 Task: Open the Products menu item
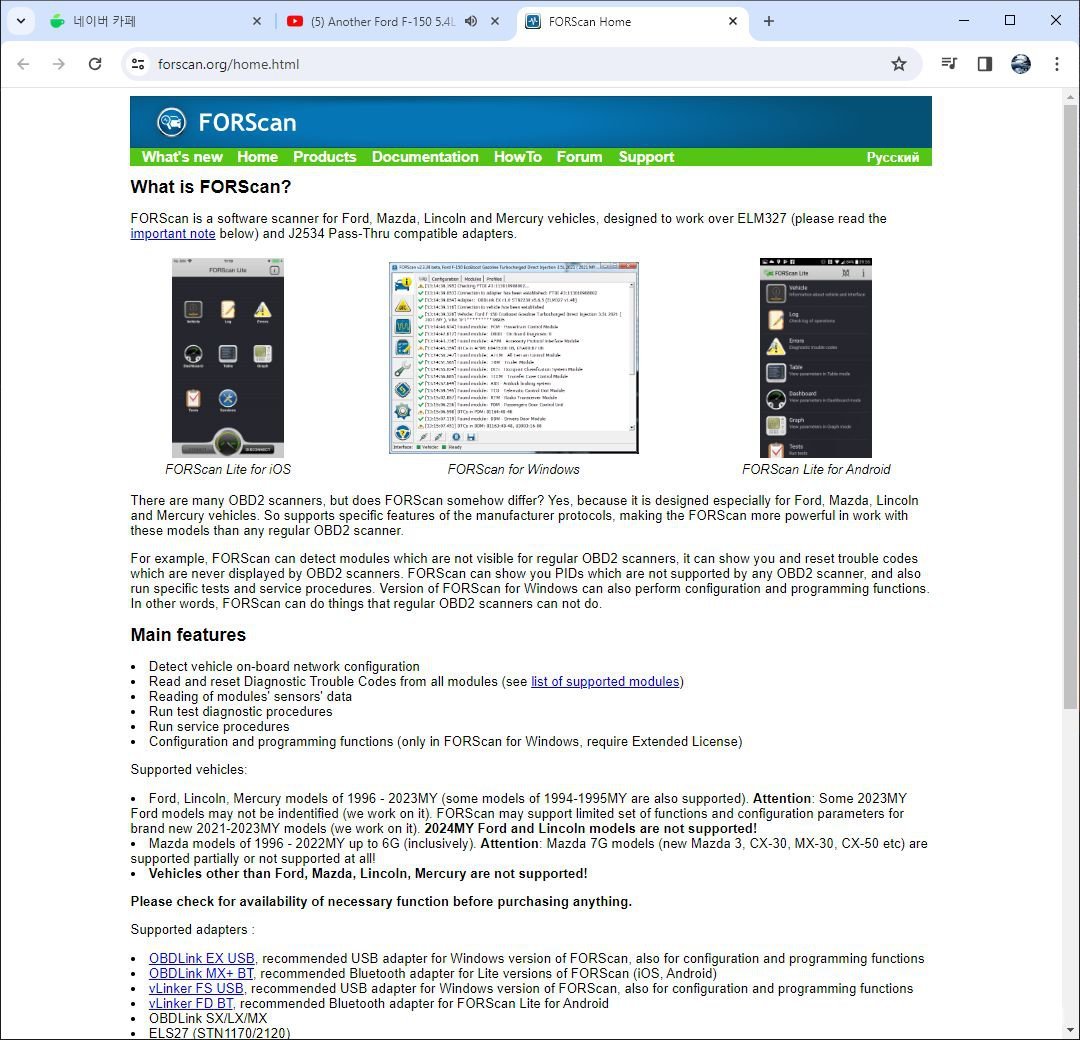324,157
